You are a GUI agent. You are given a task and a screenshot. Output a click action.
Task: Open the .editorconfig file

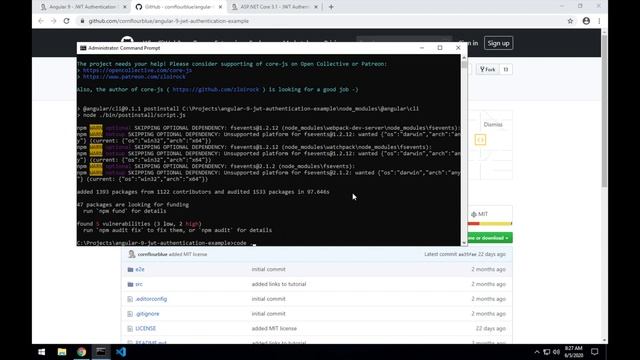click(x=151, y=299)
